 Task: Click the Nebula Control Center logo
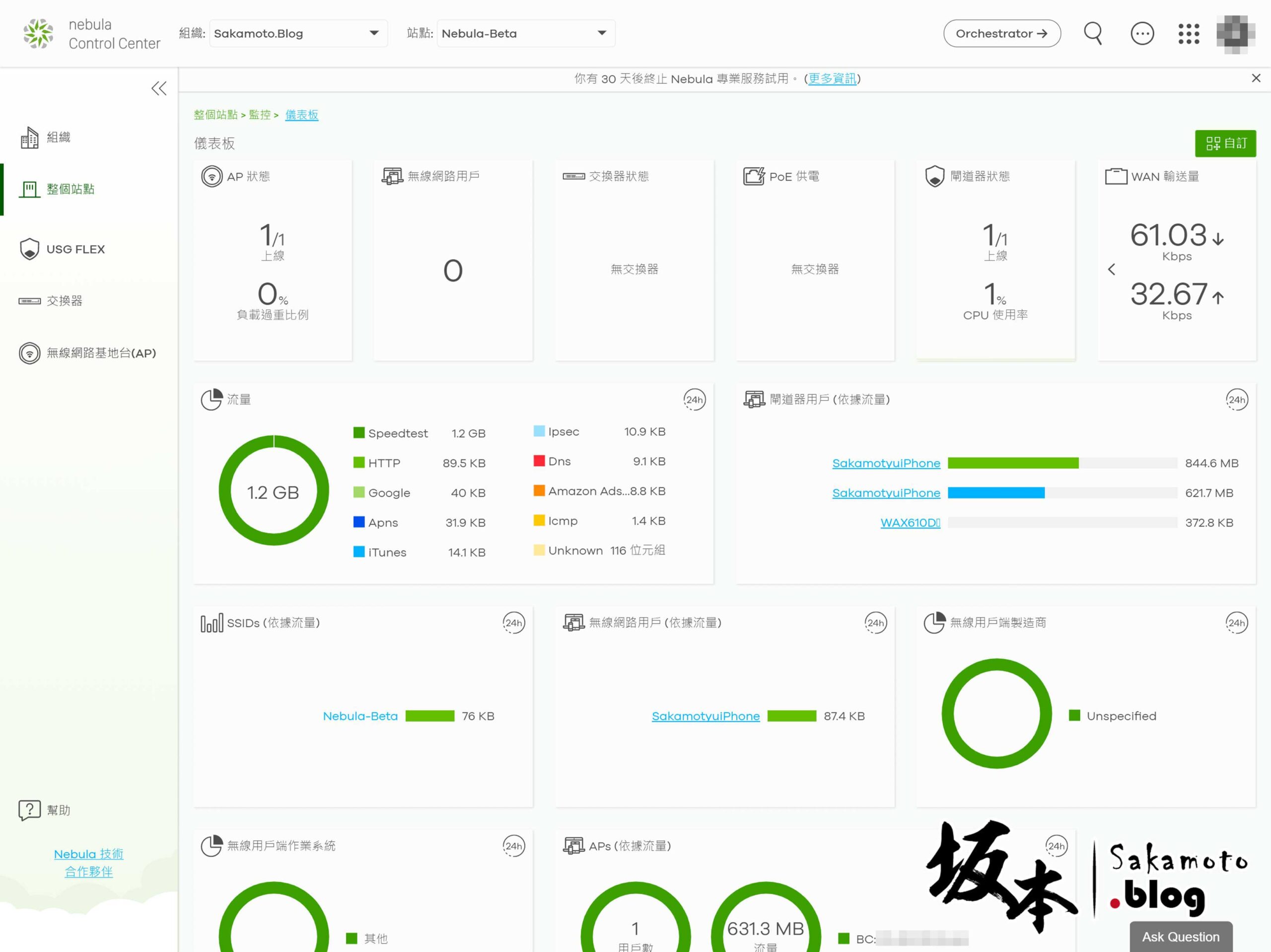click(x=92, y=33)
